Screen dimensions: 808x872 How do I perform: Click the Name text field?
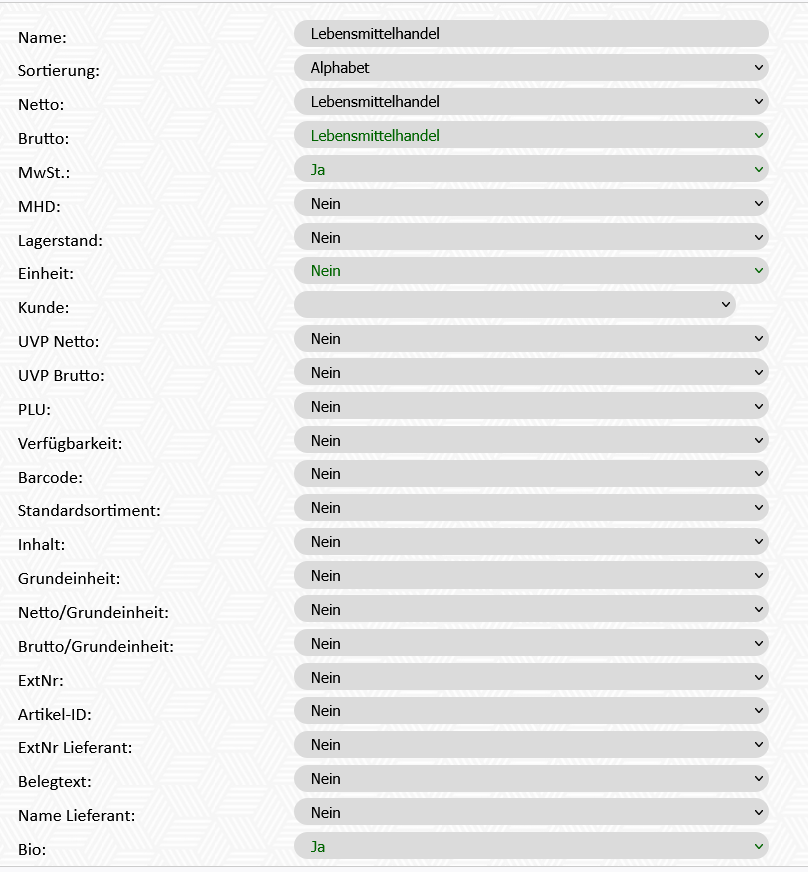pos(530,34)
